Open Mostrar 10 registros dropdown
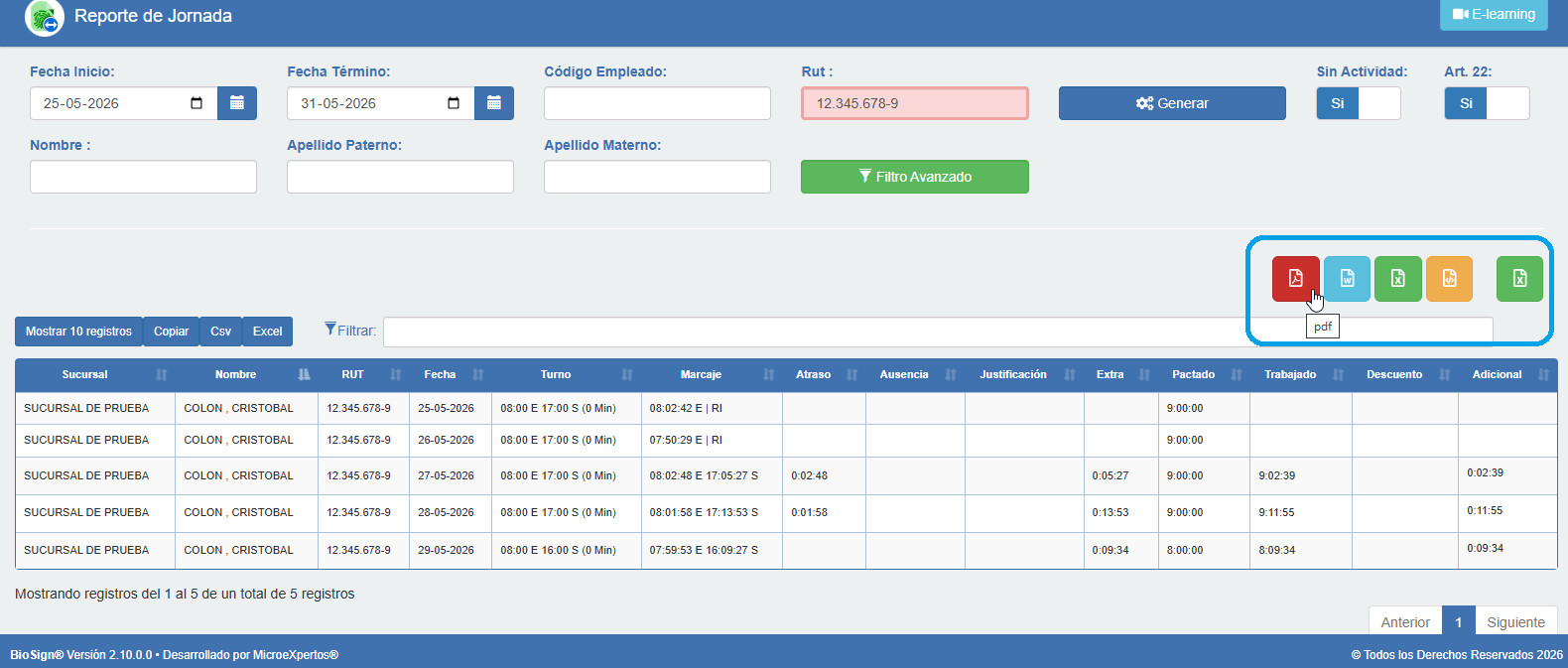The width and height of the screenshot is (1568, 668). (78, 332)
